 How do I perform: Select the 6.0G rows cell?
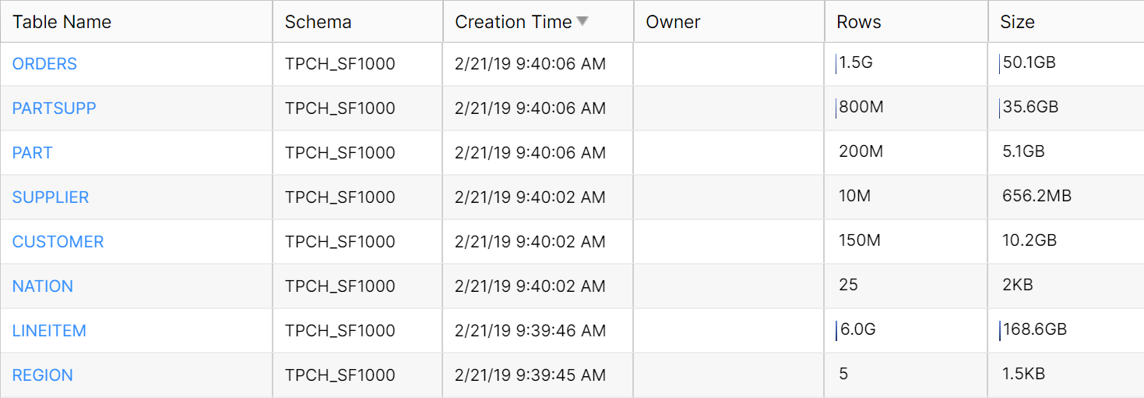coord(906,330)
